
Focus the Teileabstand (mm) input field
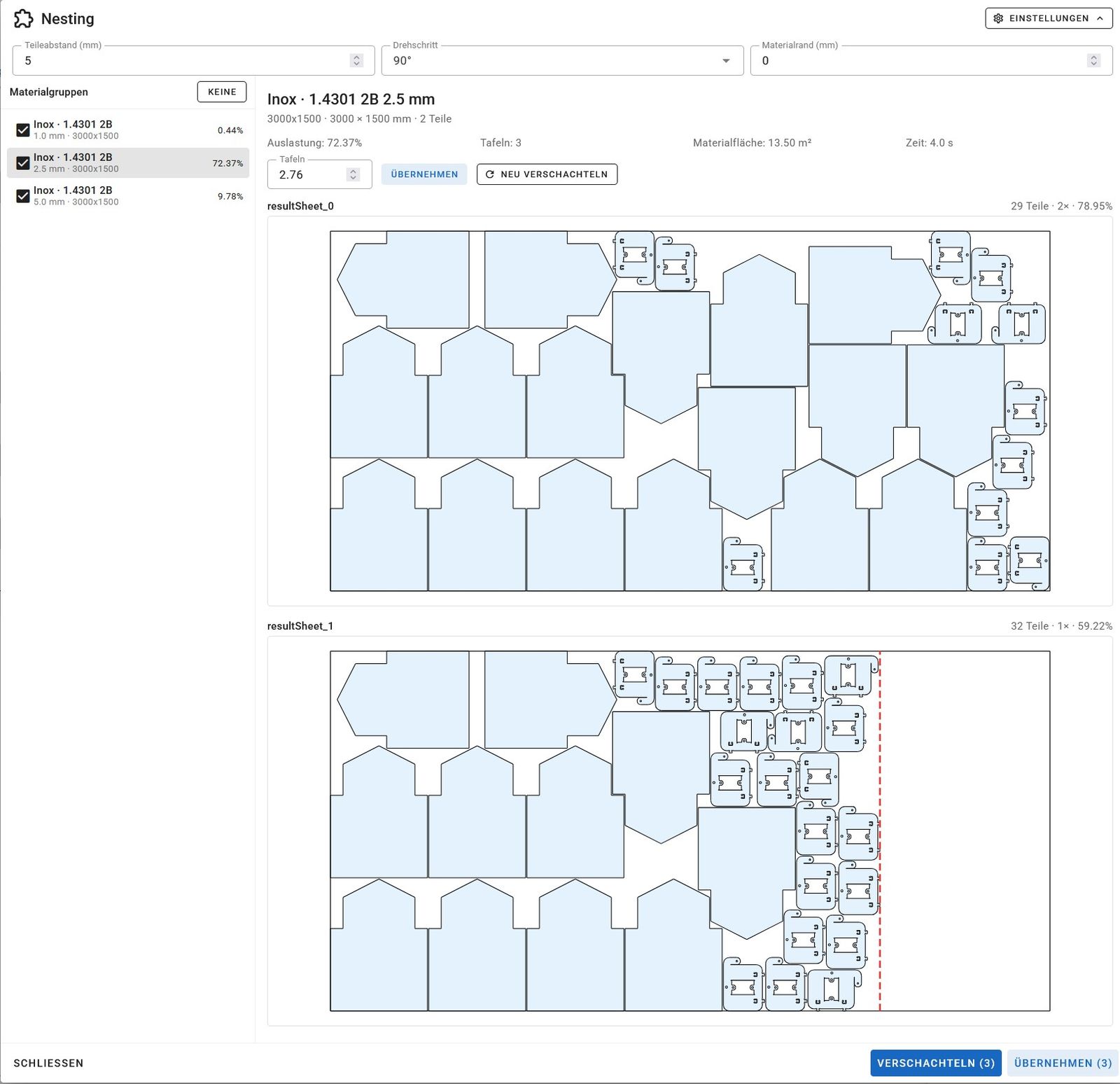coord(193,61)
